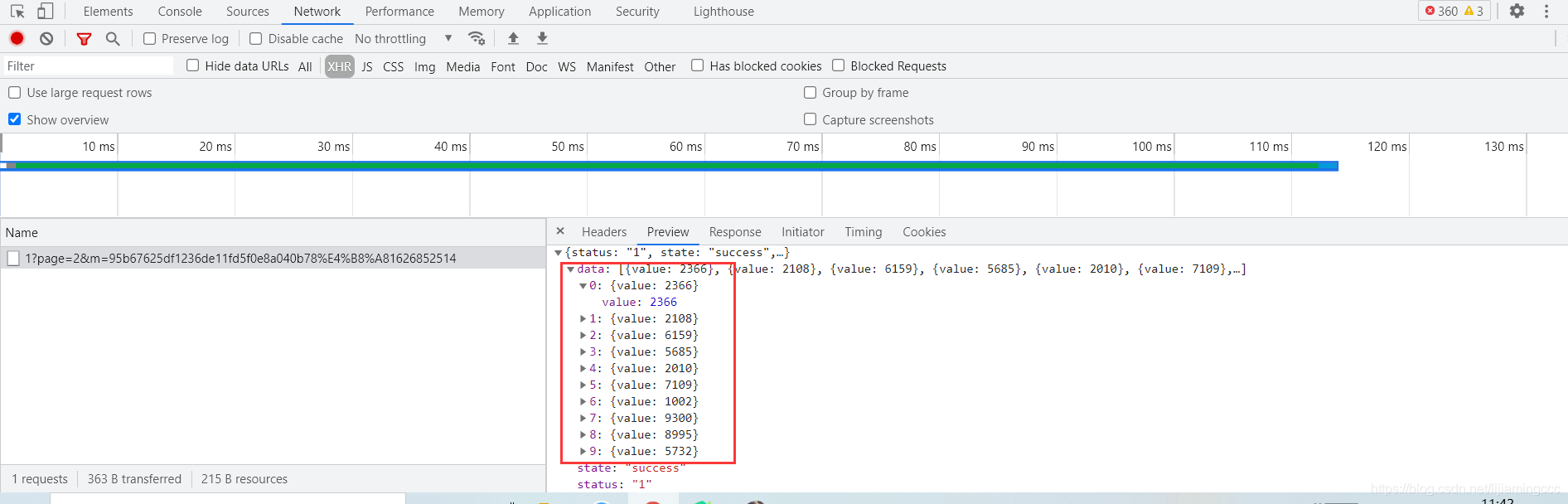Filter requests by Media
This screenshot has height=504, width=1568.
(463, 66)
